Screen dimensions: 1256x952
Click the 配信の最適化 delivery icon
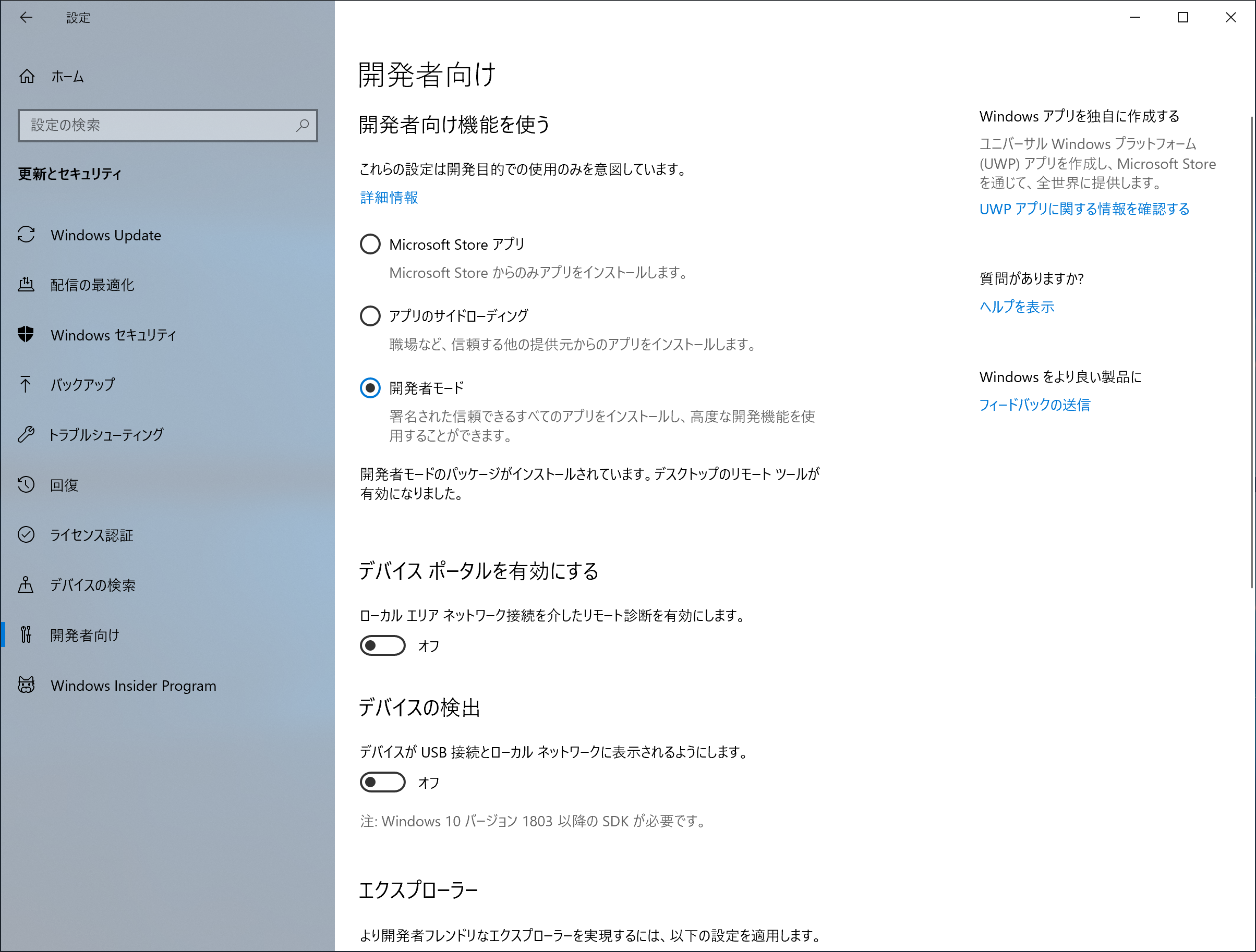26,285
